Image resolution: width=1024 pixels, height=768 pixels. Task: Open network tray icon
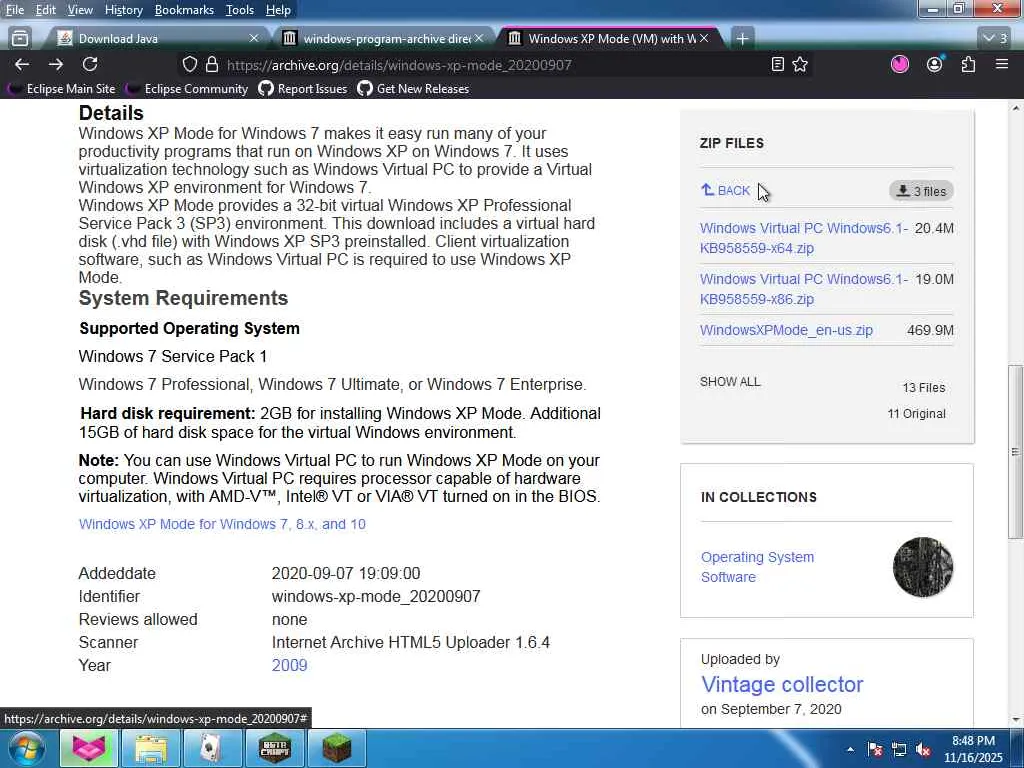point(899,750)
